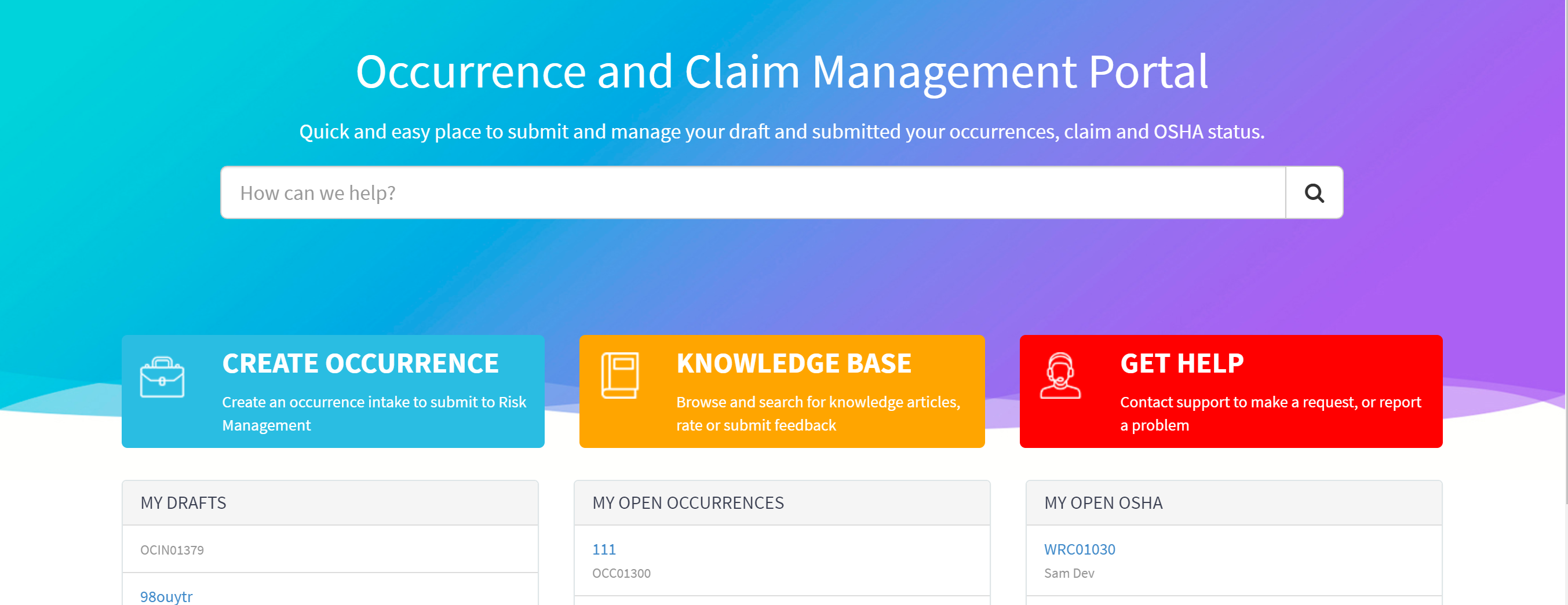Open OSHA record WRC01030

[x=1079, y=549]
